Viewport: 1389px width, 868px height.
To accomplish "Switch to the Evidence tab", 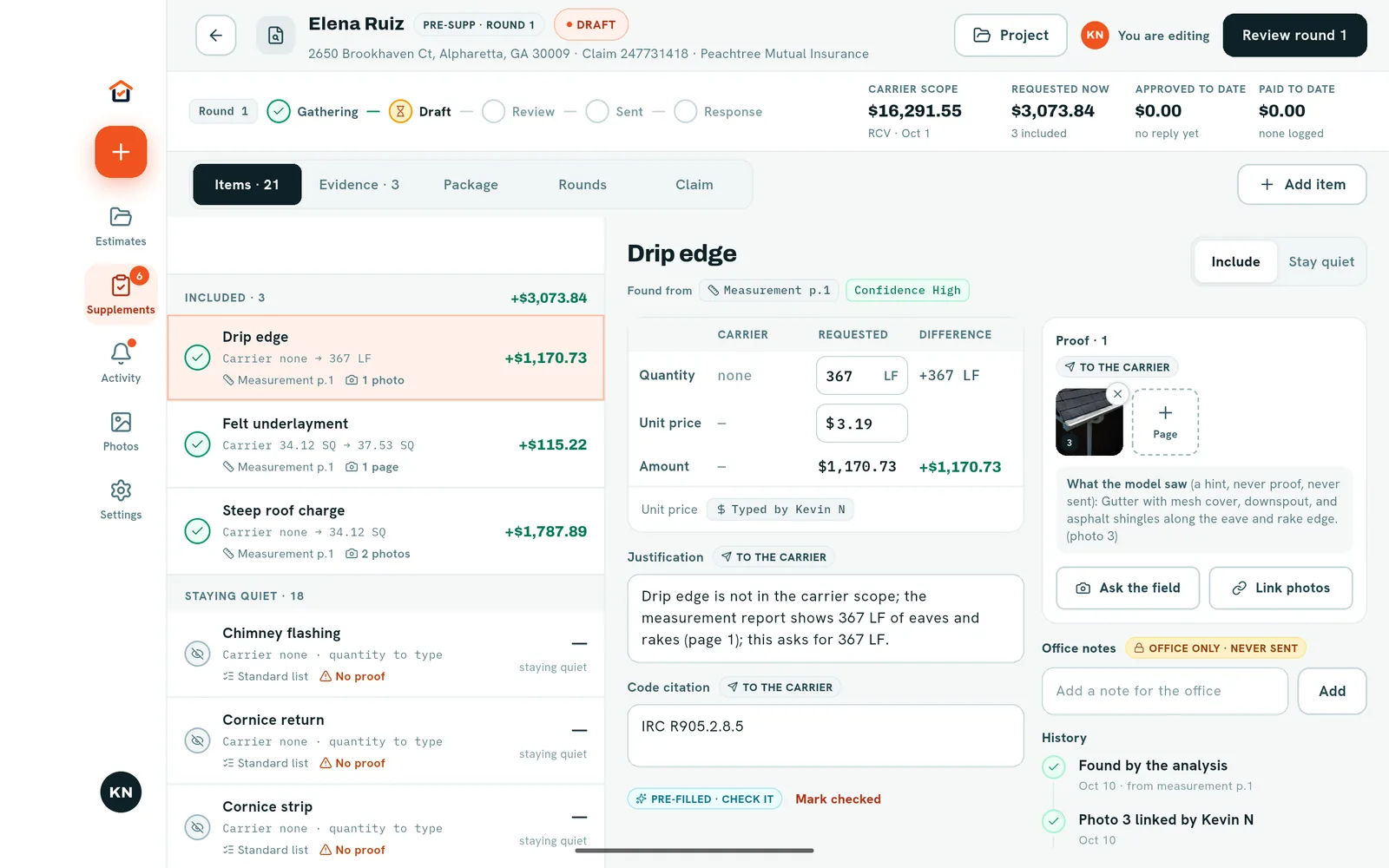I will pos(359,185).
